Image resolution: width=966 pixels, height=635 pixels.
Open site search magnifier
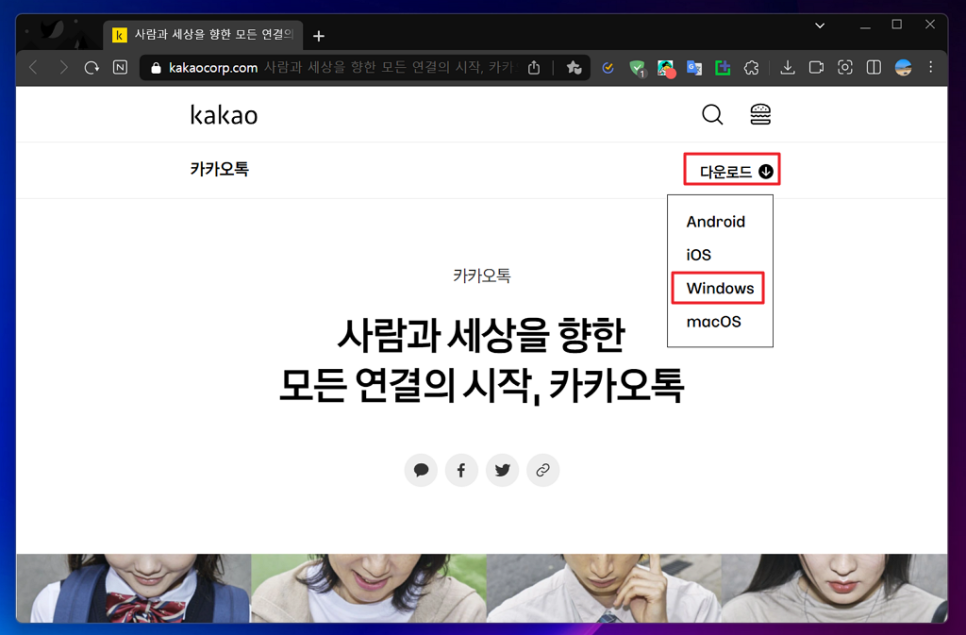712,115
